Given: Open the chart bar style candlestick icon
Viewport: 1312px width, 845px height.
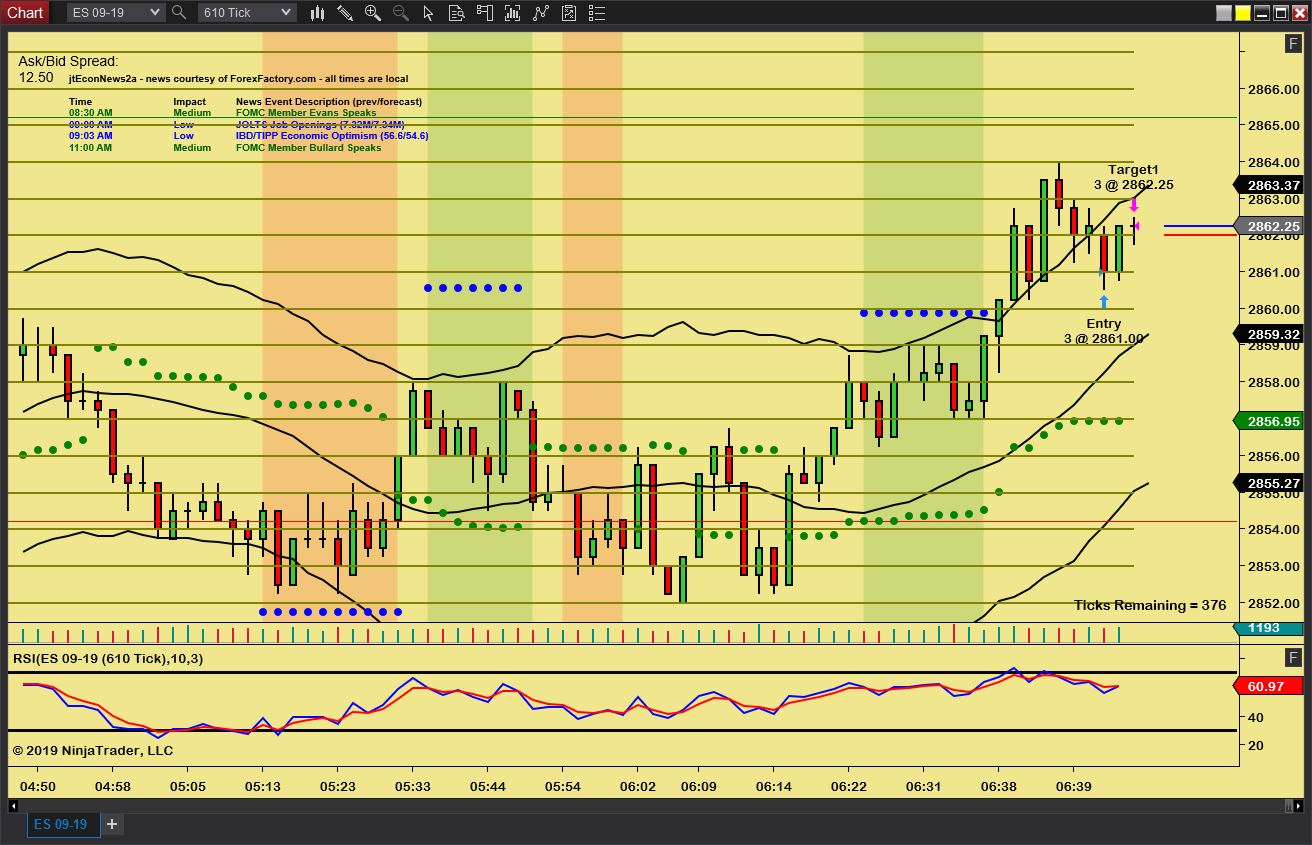Looking at the screenshot, I should (x=317, y=13).
